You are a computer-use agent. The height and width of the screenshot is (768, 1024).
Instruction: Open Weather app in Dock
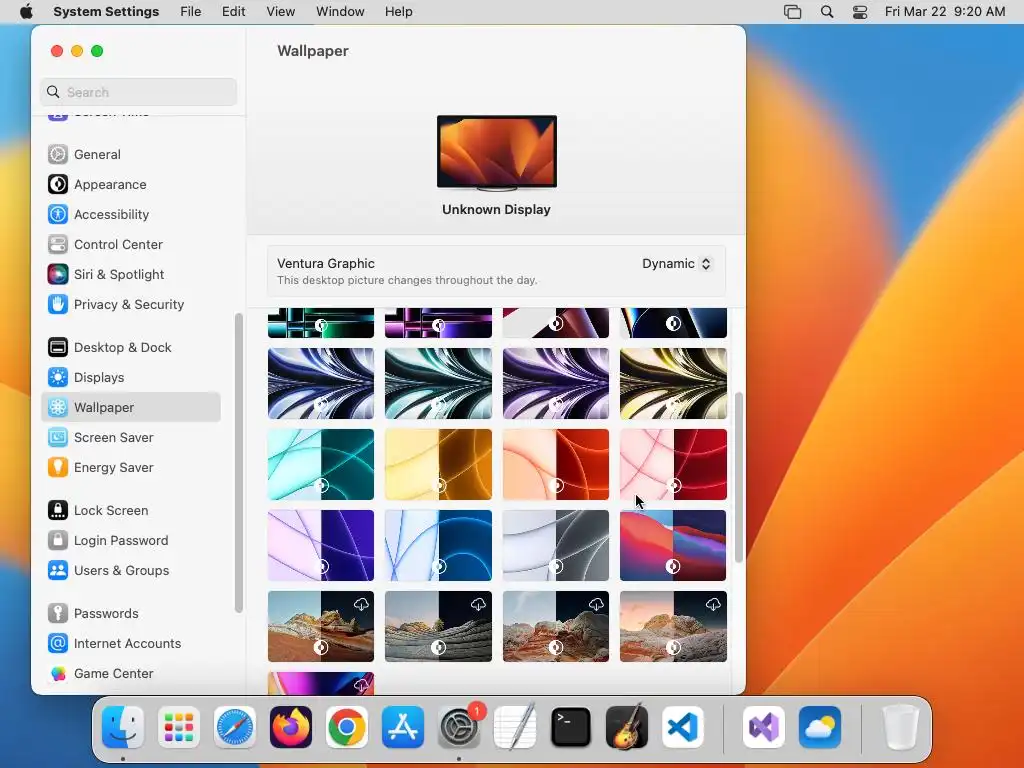click(x=820, y=727)
